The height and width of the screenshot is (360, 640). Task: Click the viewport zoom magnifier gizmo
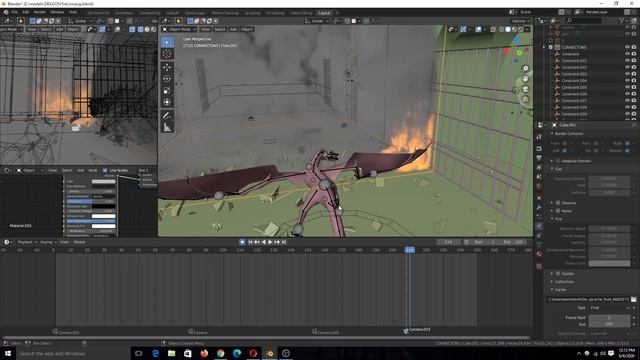525,68
